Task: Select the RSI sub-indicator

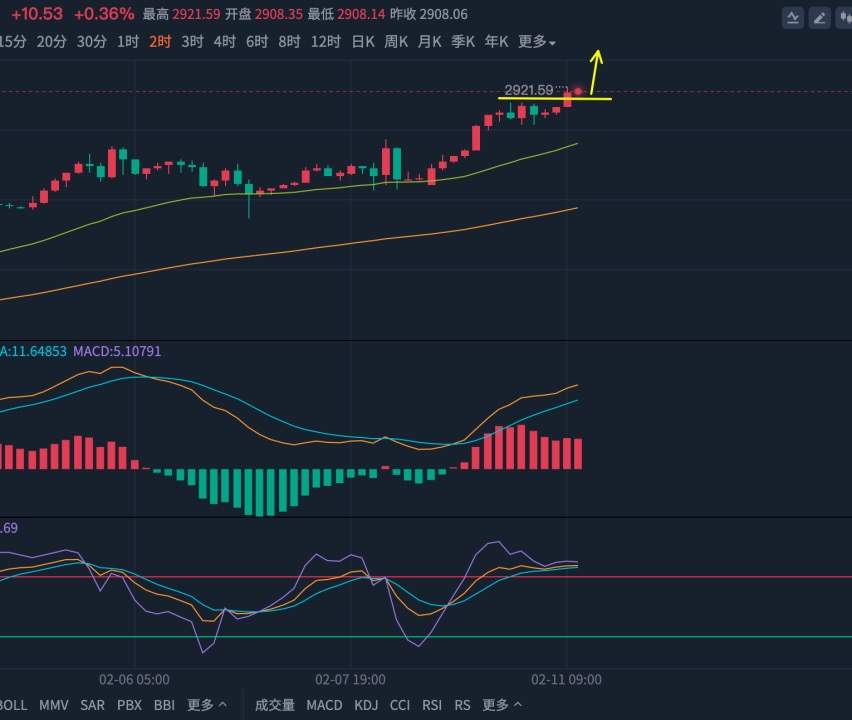Action: point(432,705)
